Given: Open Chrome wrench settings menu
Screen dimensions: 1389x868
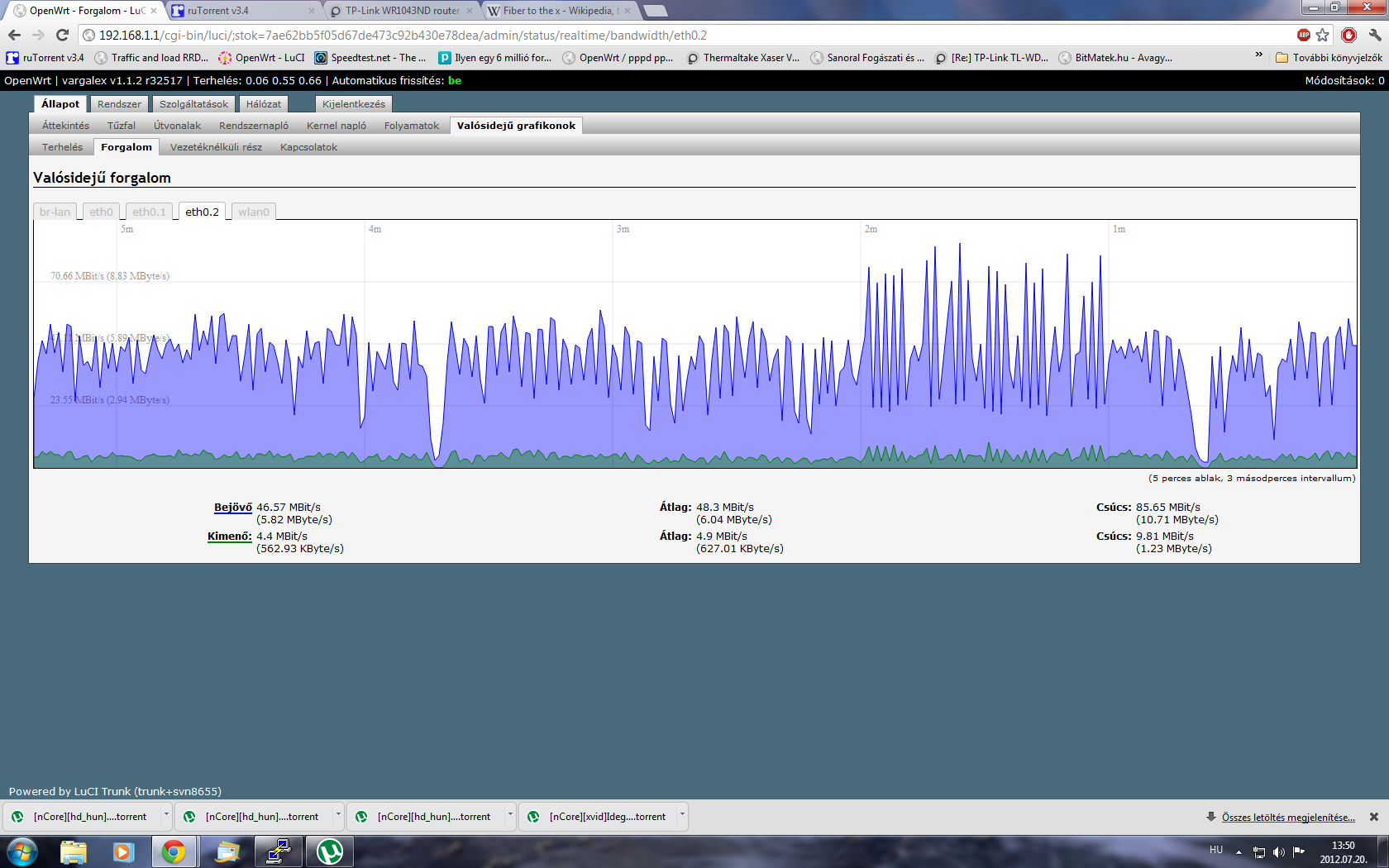Looking at the screenshot, I should [1374, 35].
